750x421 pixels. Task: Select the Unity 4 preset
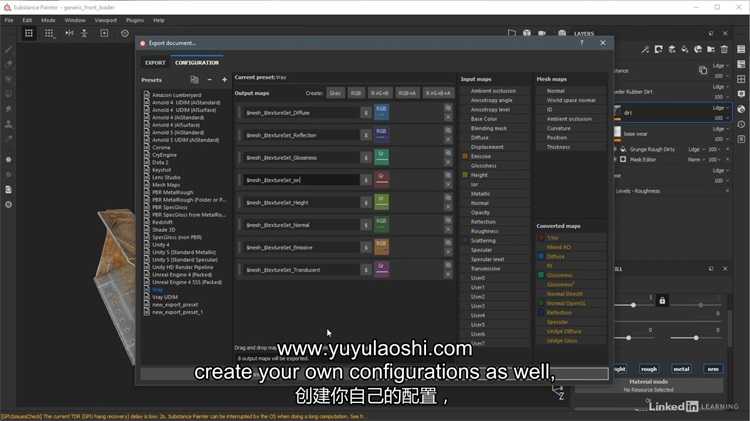tap(161, 244)
